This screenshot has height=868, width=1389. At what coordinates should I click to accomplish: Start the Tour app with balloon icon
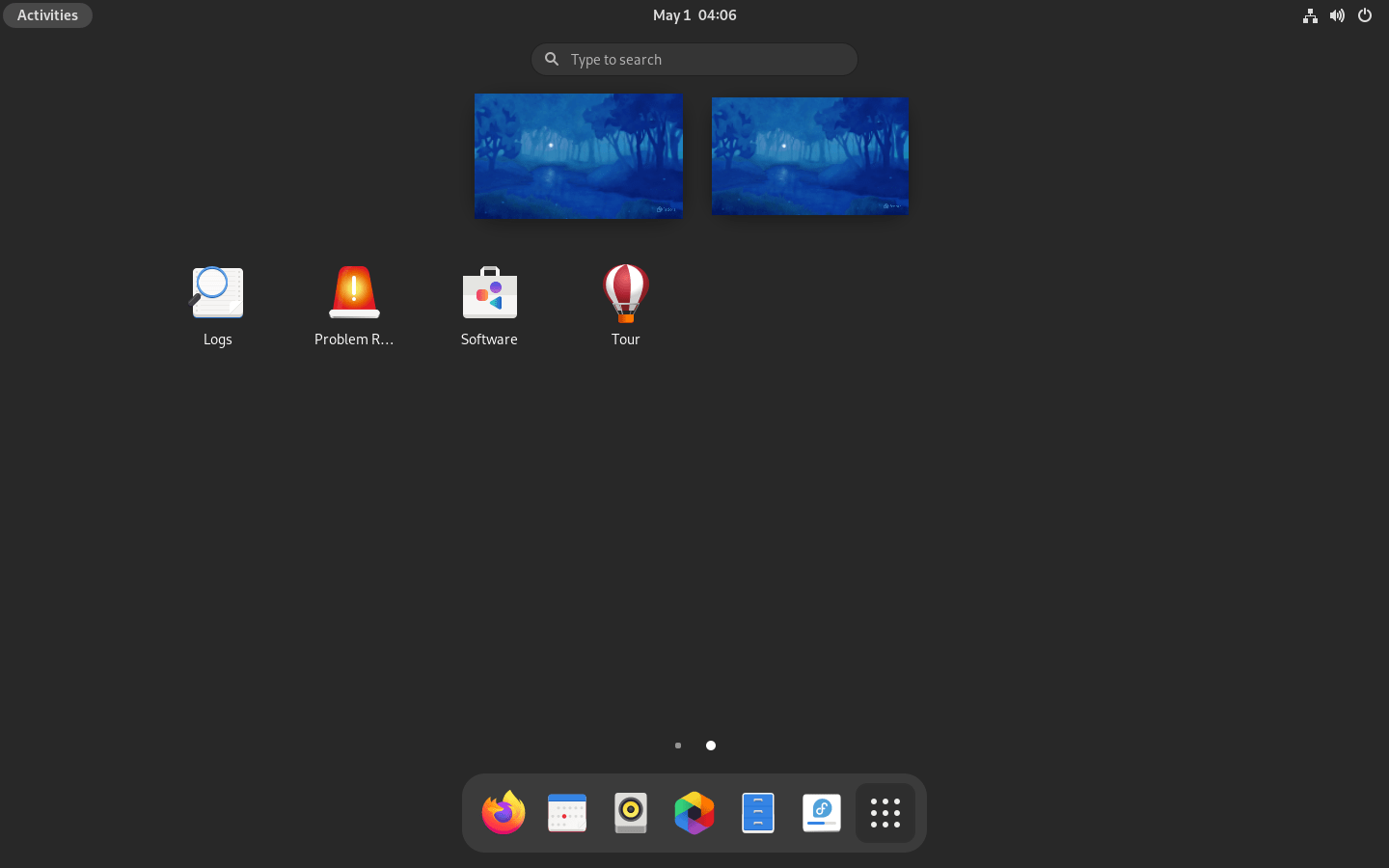626,305
